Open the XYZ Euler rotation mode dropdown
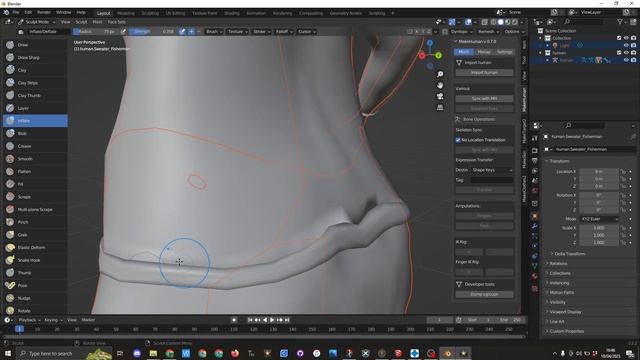This screenshot has height=360, width=640. pyautogui.click(x=599, y=219)
